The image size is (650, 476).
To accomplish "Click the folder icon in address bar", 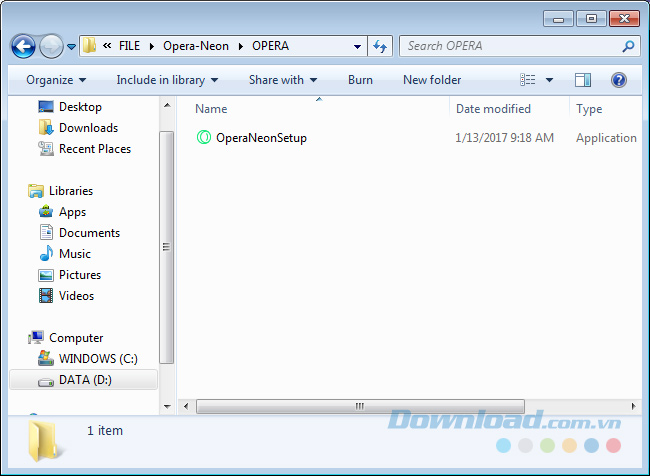I will (x=89, y=46).
